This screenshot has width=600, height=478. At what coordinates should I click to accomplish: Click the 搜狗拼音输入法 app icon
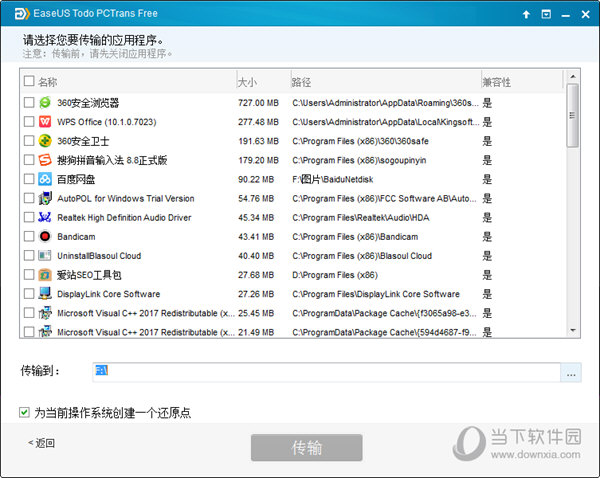click(45, 160)
